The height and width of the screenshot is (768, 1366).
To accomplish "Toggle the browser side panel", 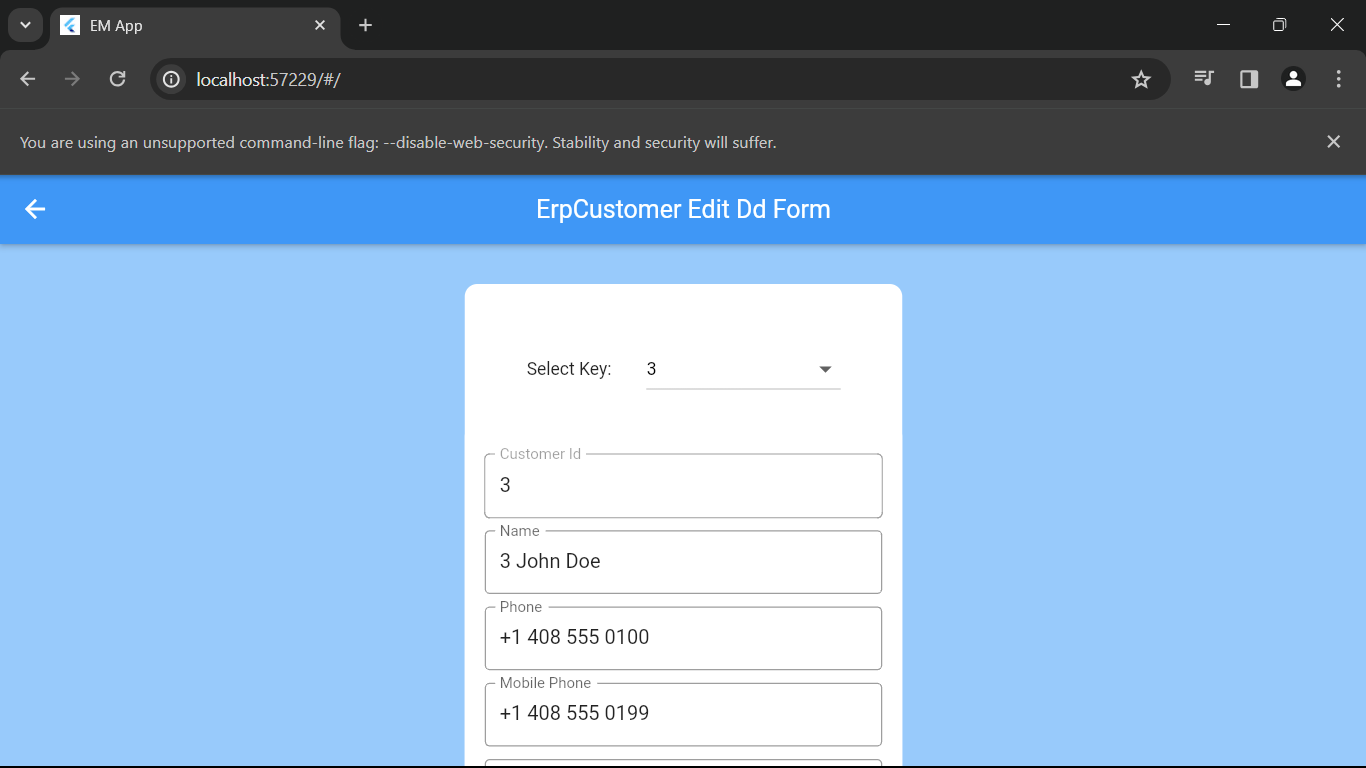I will (x=1249, y=79).
